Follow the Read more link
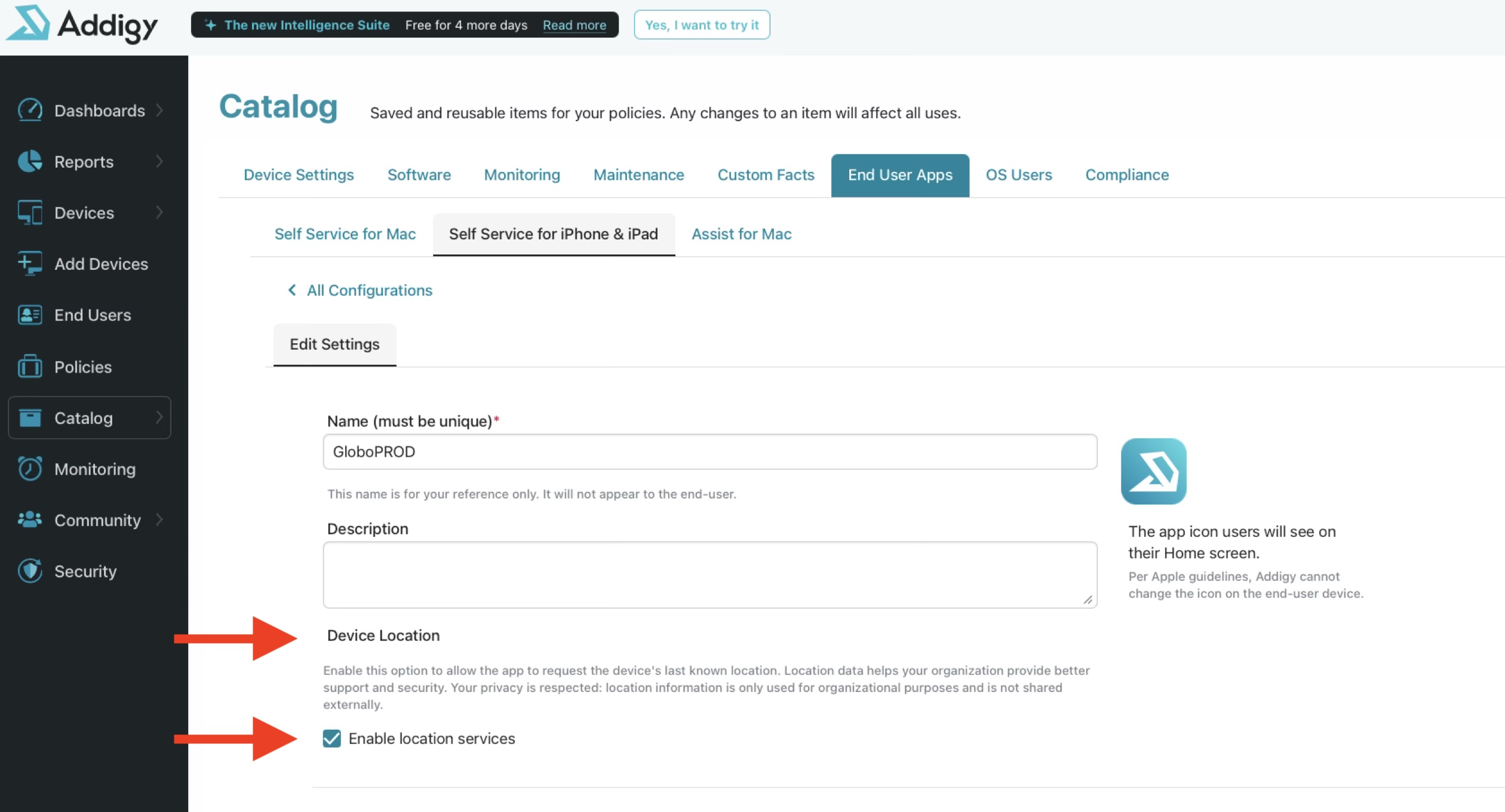The height and width of the screenshot is (812, 1505). 575,25
